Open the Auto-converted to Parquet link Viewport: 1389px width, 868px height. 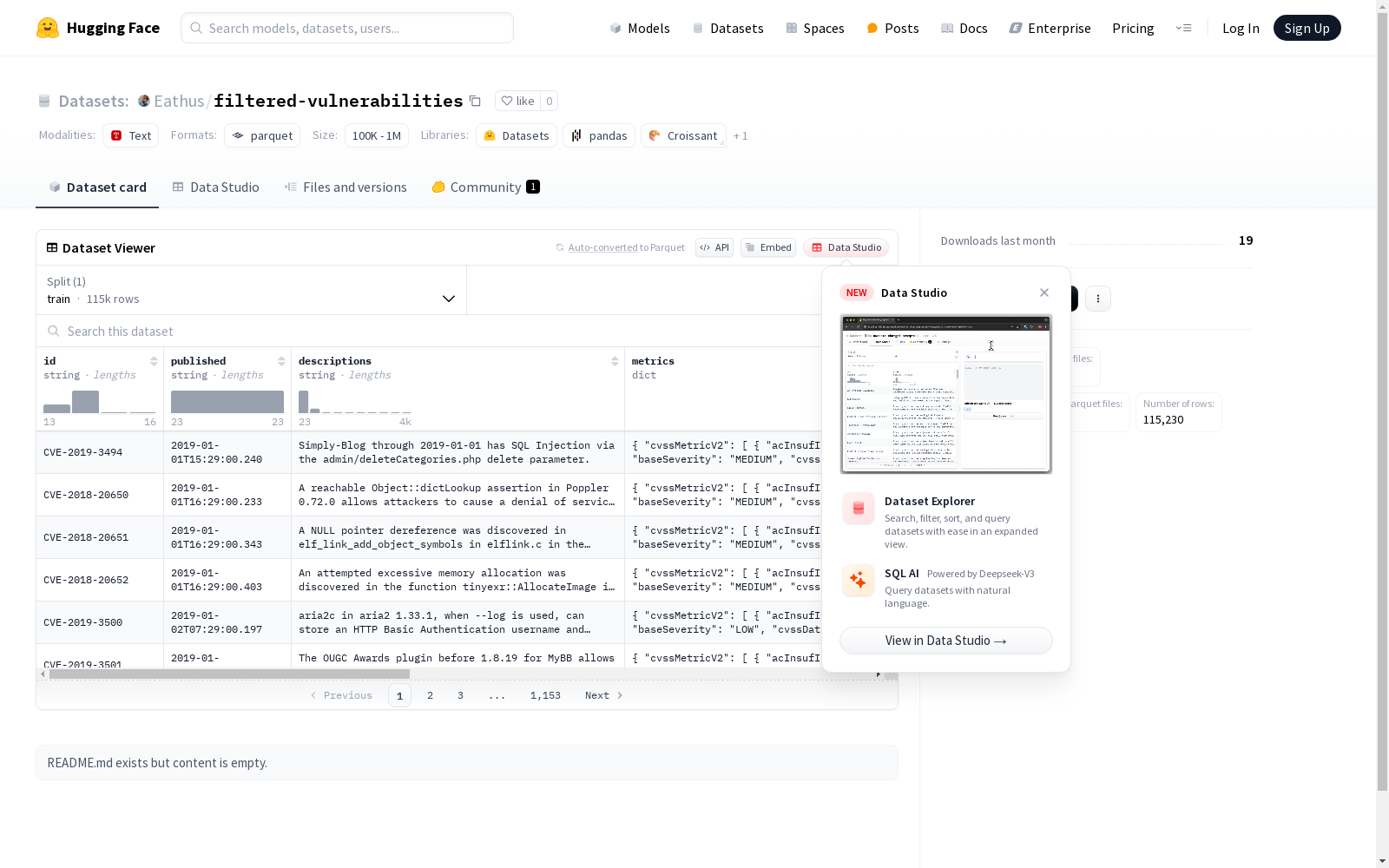pyautogui.click(x=621, y=247)
